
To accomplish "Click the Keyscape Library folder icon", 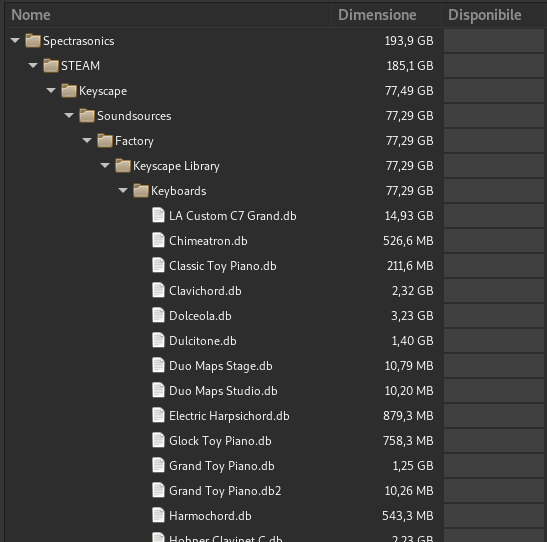I will (x=123, y=166).
